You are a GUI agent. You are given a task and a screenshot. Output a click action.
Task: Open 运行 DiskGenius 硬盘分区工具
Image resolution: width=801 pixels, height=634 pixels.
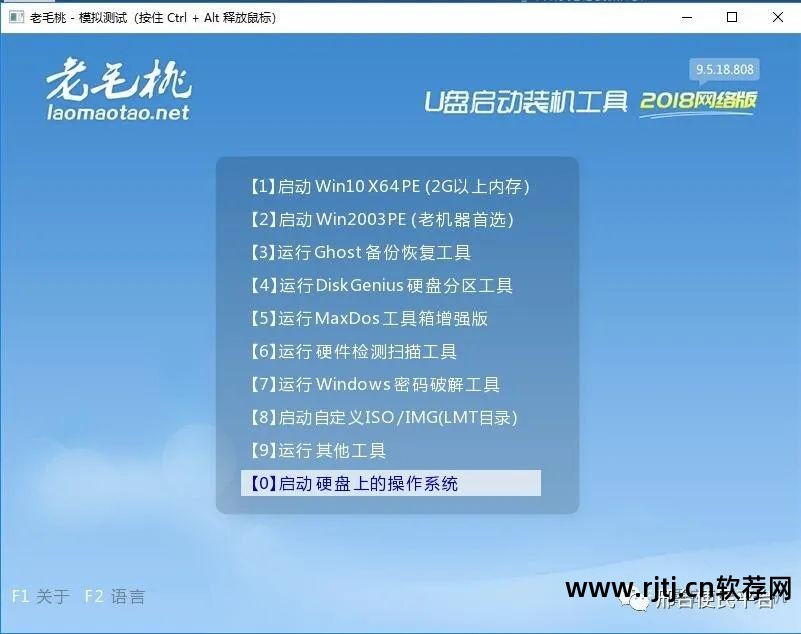click(x=381, y=286)
